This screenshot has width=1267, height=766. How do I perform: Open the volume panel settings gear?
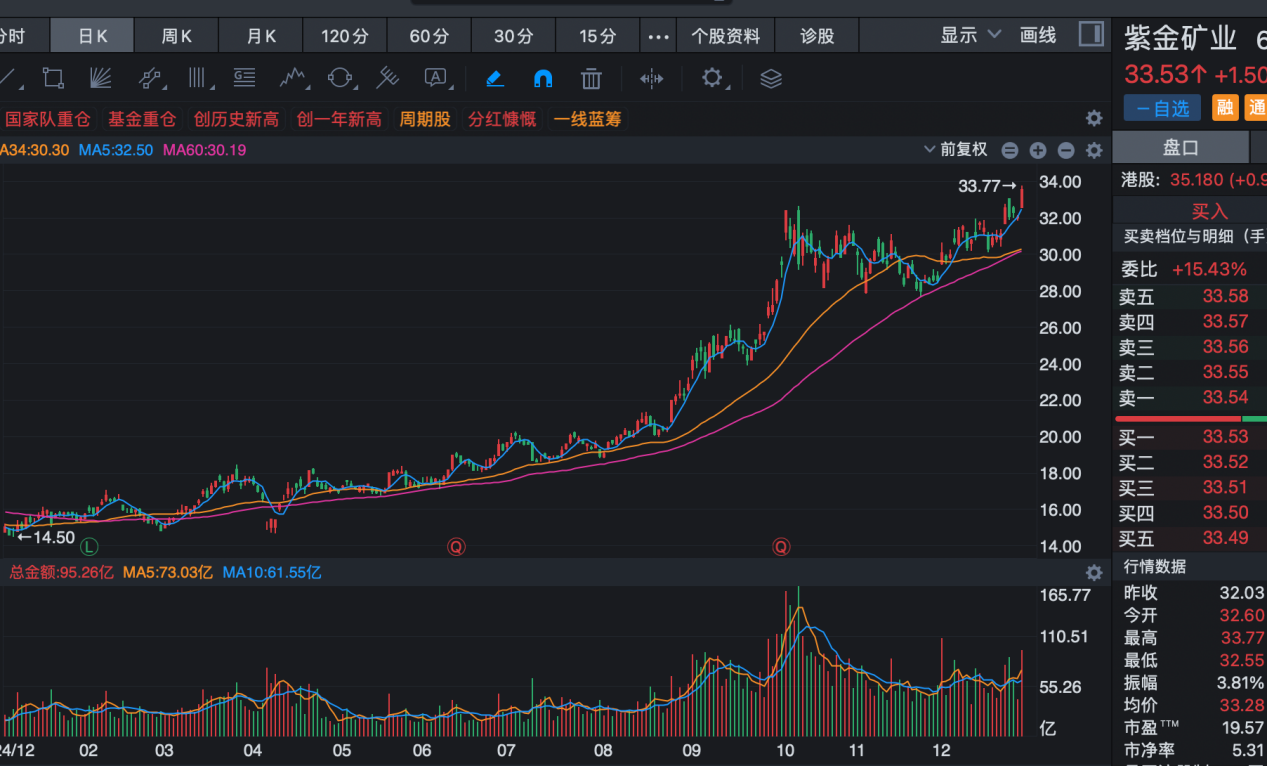(x=1094, y=573)
